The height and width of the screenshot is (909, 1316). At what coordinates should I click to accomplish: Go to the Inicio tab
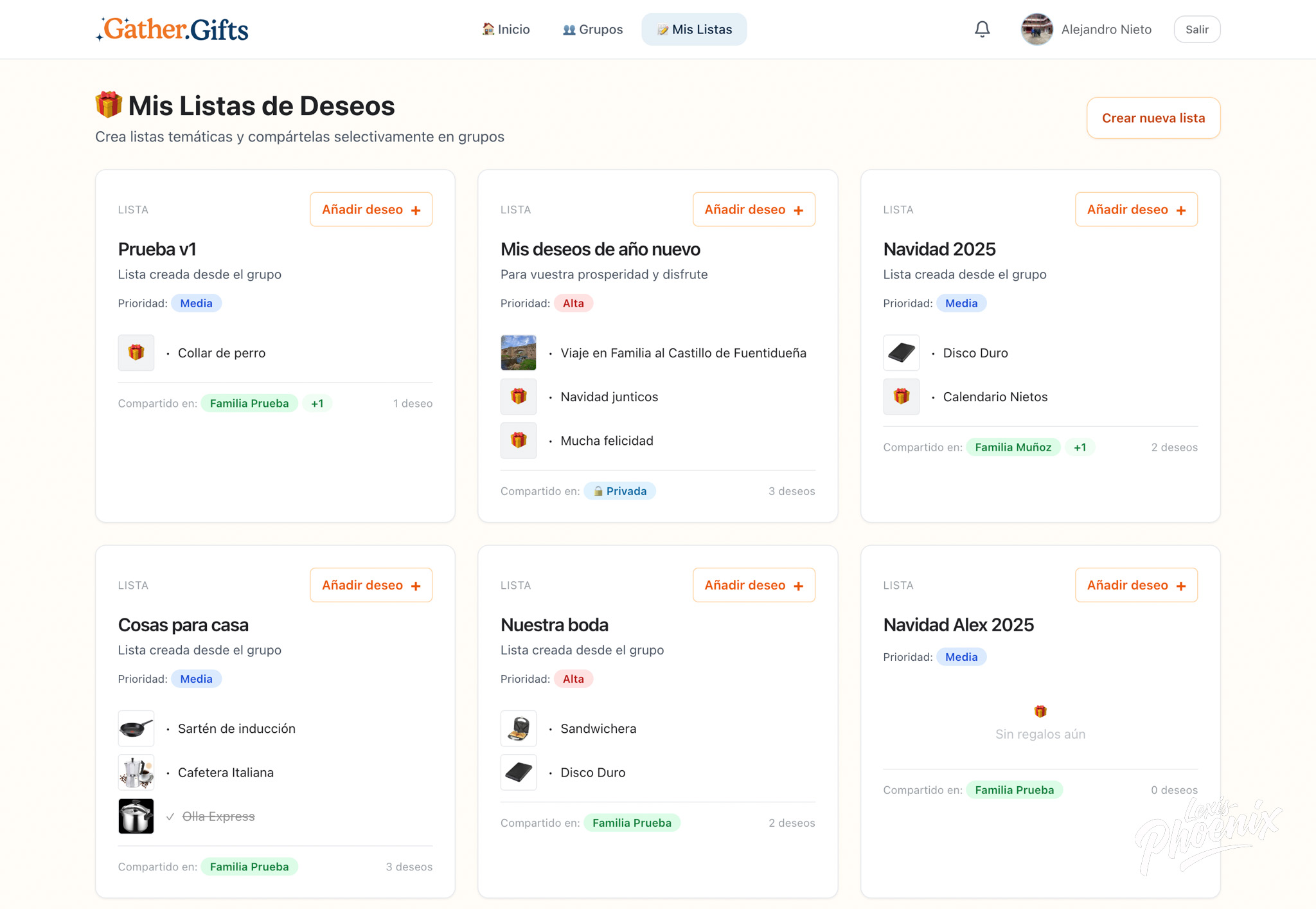click(x=506, y=29)
